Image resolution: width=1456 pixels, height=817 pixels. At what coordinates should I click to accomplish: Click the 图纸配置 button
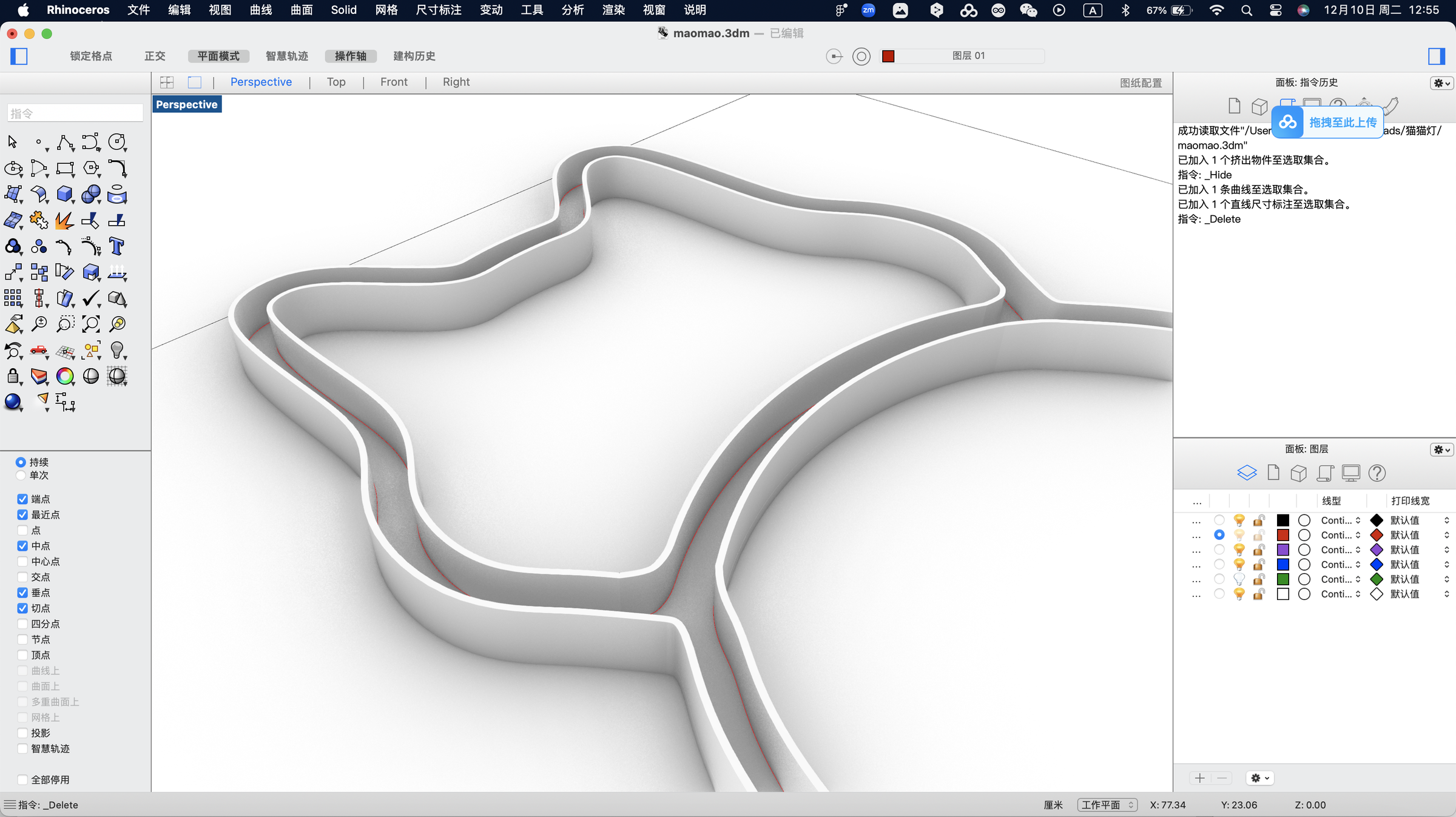pos(1141,82)
